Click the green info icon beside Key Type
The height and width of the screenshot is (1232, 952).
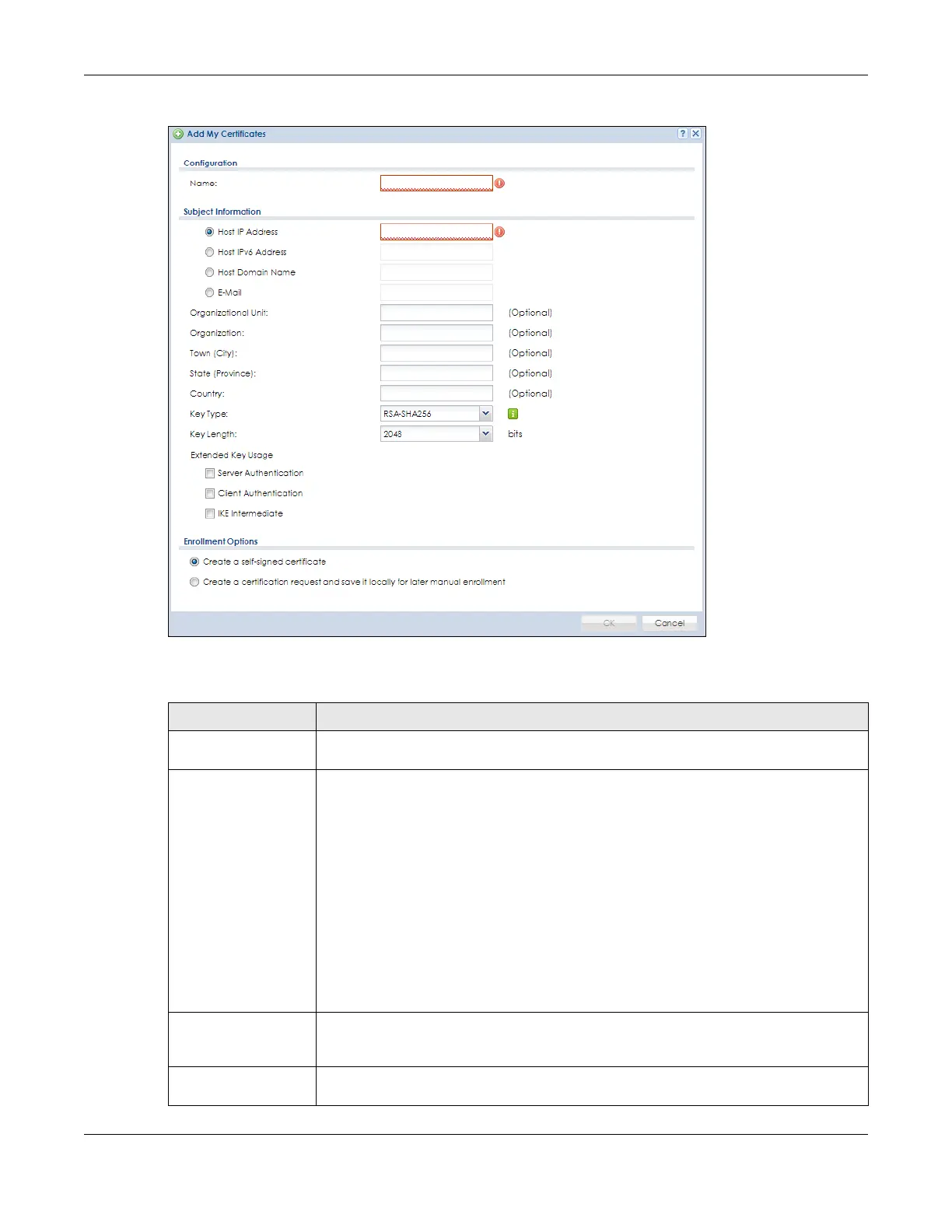pyautogui.click(x=513, y=414)
